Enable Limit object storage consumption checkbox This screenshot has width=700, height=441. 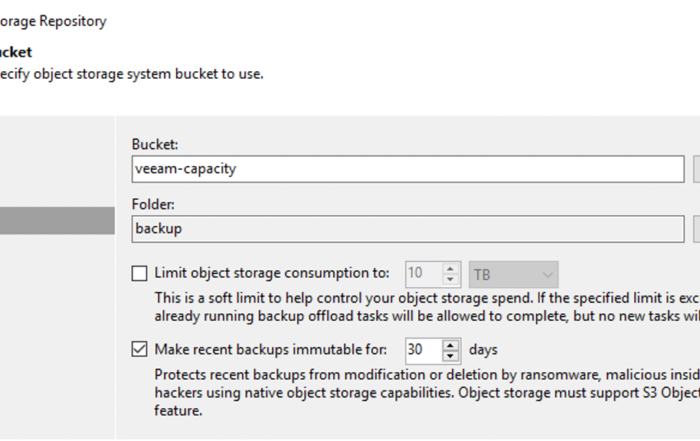coord(140,273)
